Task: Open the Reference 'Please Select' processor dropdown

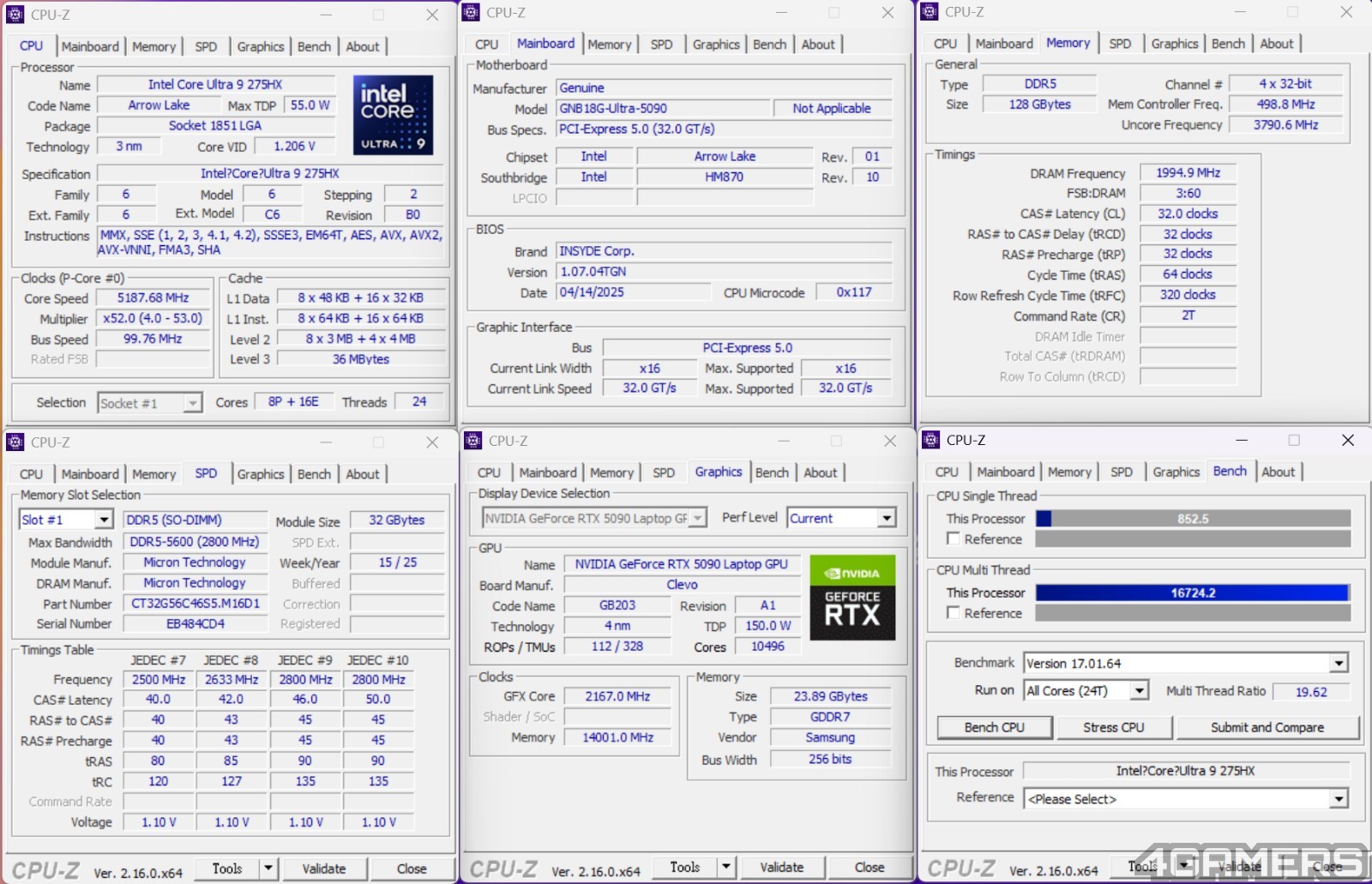Action: (x=1339, y=799)
